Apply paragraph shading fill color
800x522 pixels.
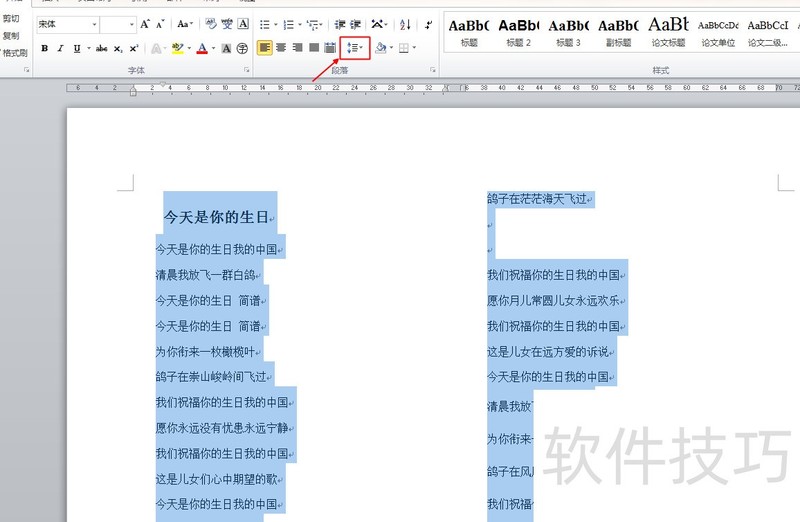381,48
